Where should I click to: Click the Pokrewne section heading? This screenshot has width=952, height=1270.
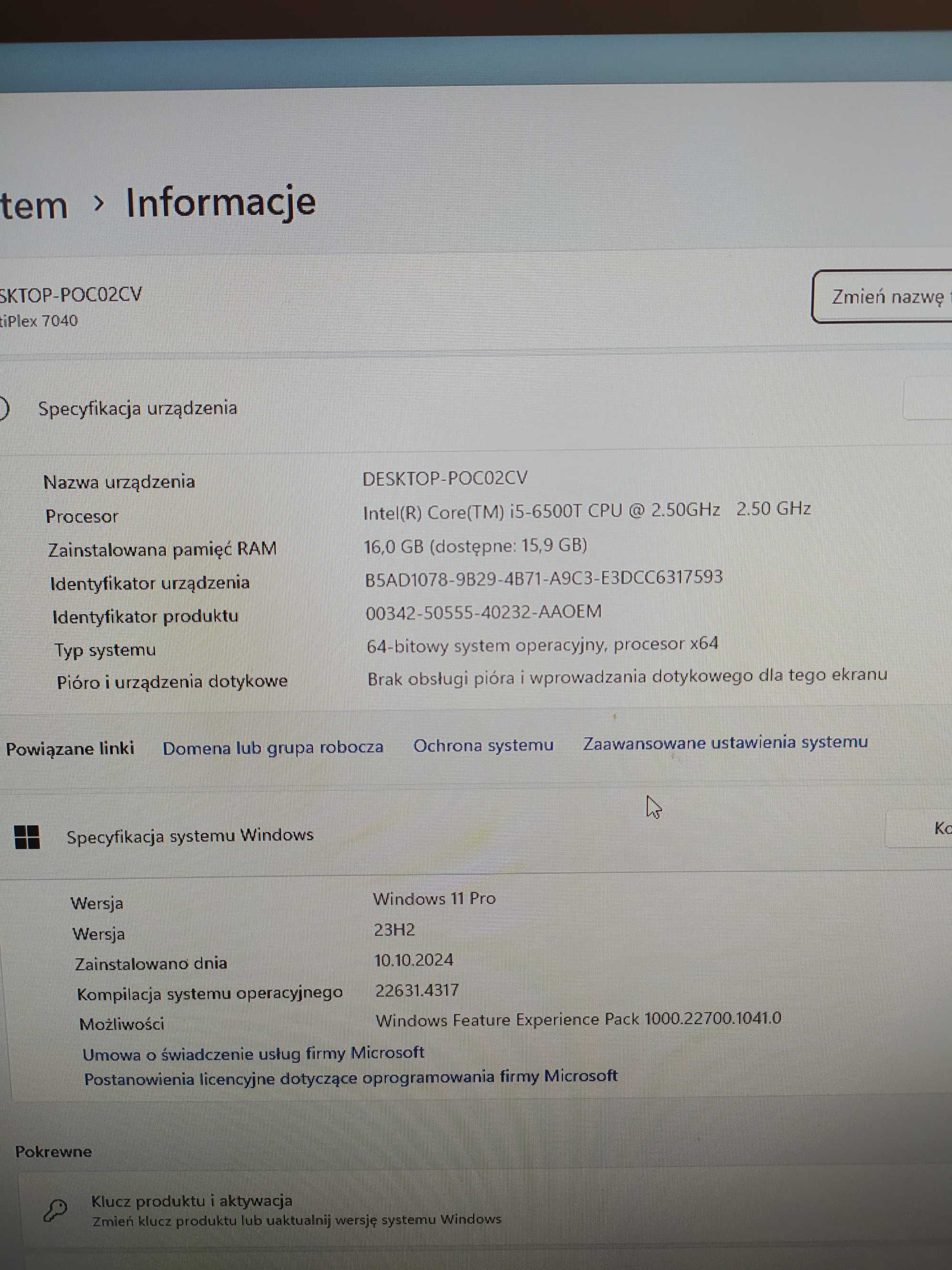tap(53, 1151)
